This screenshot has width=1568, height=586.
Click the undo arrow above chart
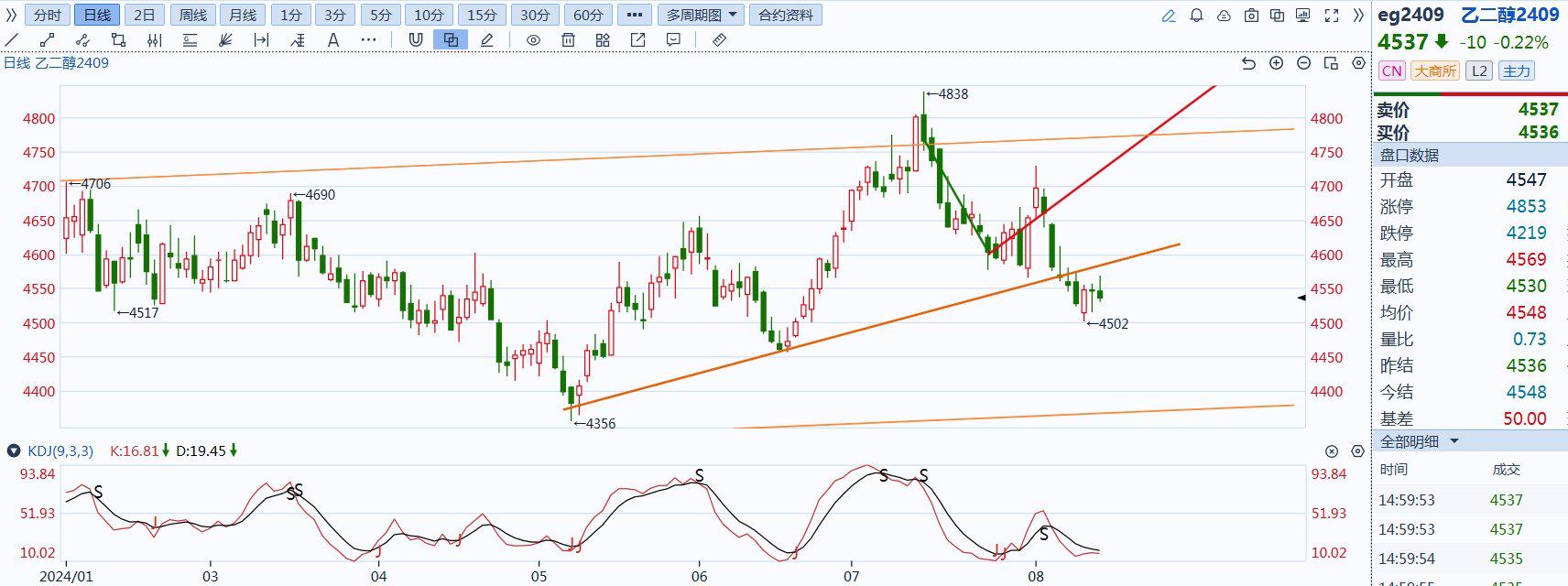pos(1248,63)
